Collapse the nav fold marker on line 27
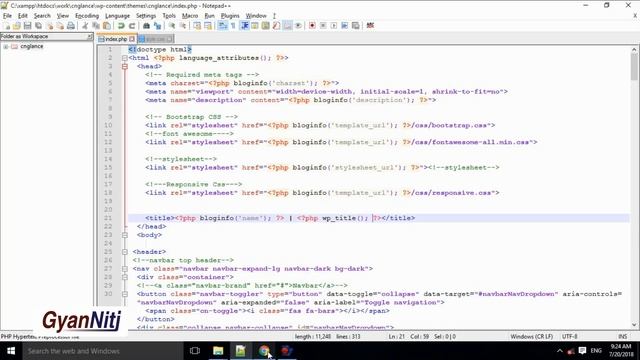This screenshot has width=640, height=360. 125,269
